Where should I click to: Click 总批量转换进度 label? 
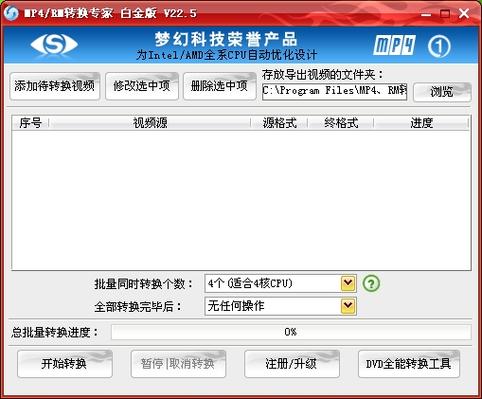(55, 332)
